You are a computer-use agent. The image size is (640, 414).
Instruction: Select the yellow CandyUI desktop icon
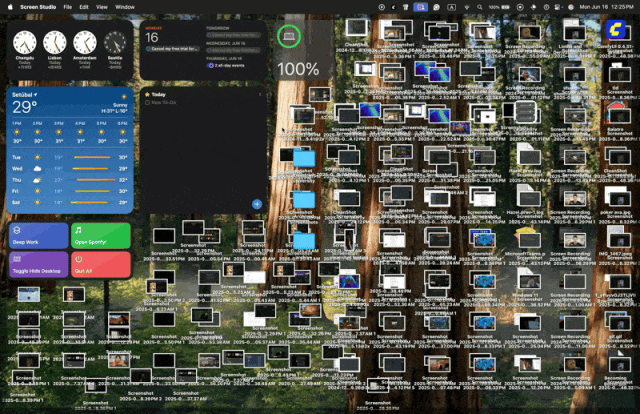click(x=616, y=29)
